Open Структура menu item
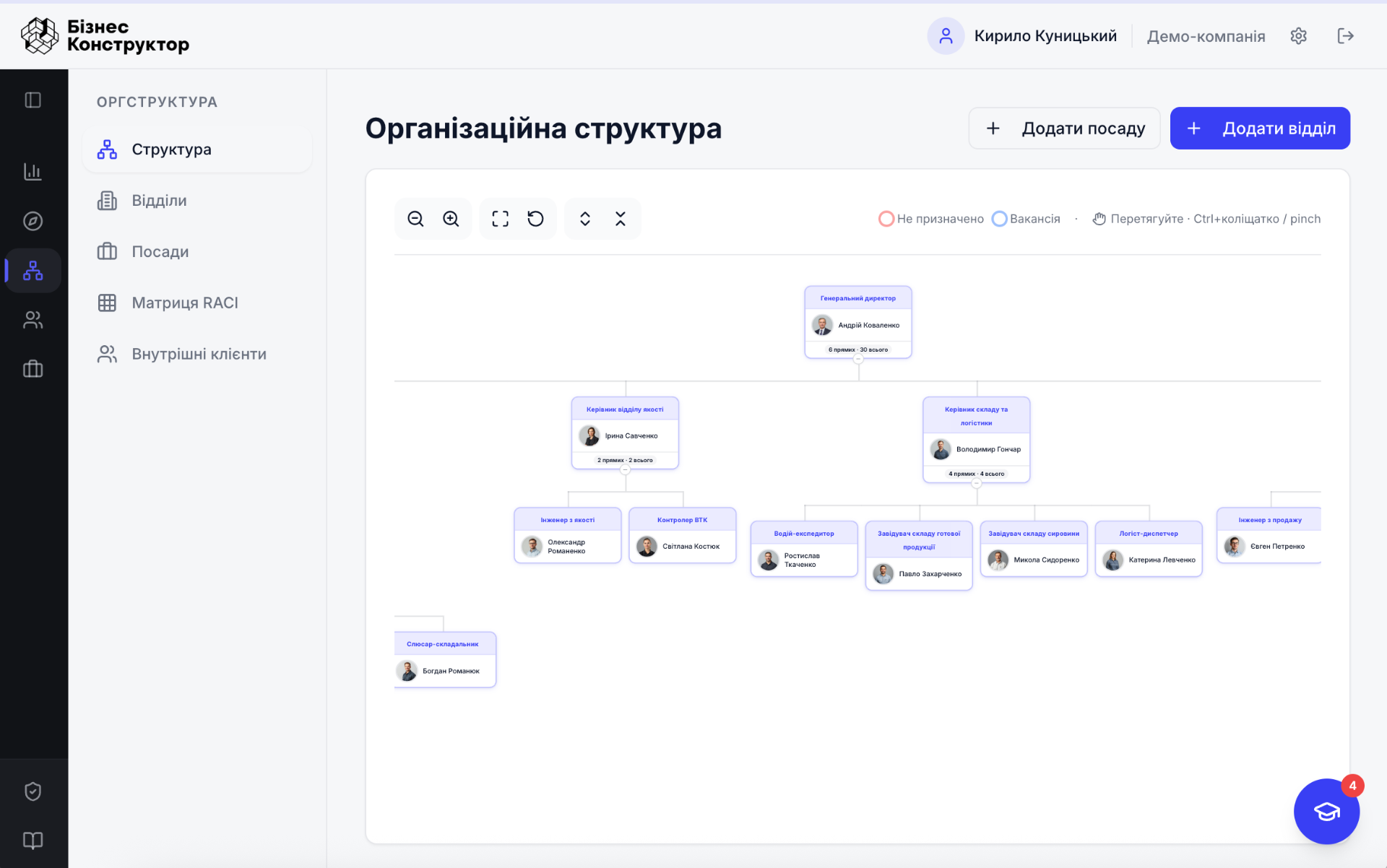The height and width of the screenshot is (868, 1387). tap(197, 149)
